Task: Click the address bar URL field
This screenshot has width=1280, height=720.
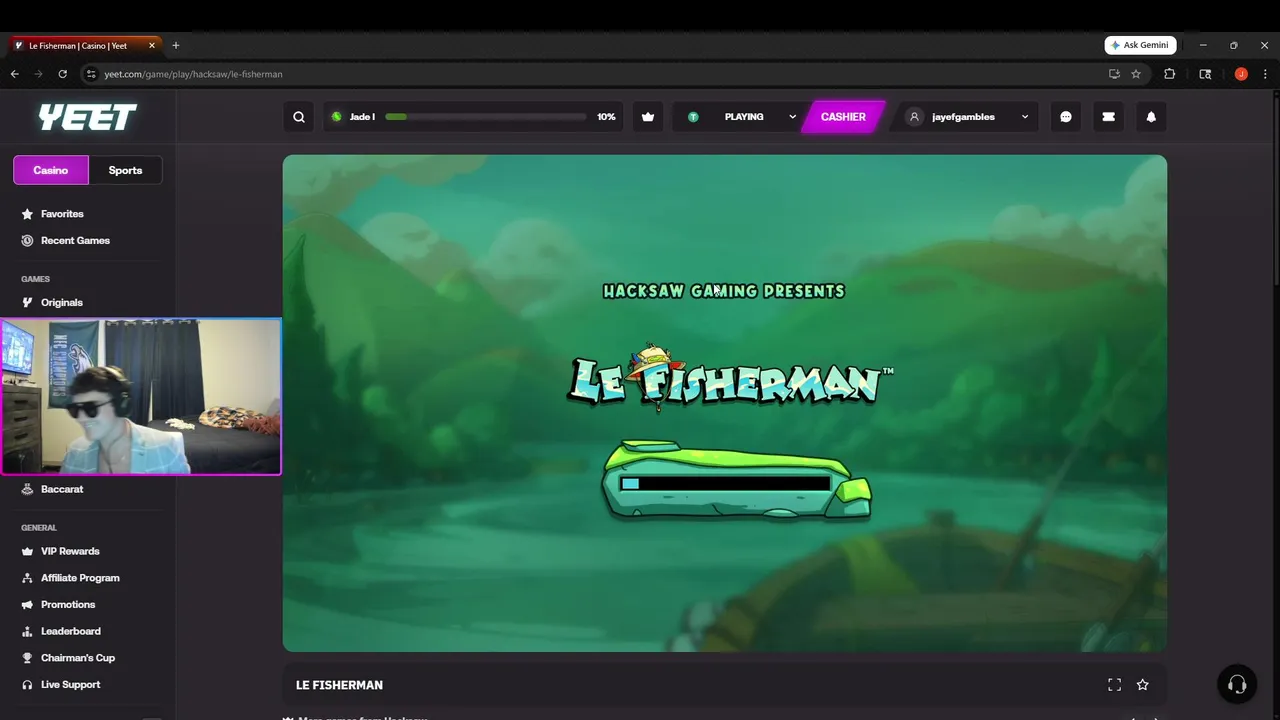Action: (600, 74)
